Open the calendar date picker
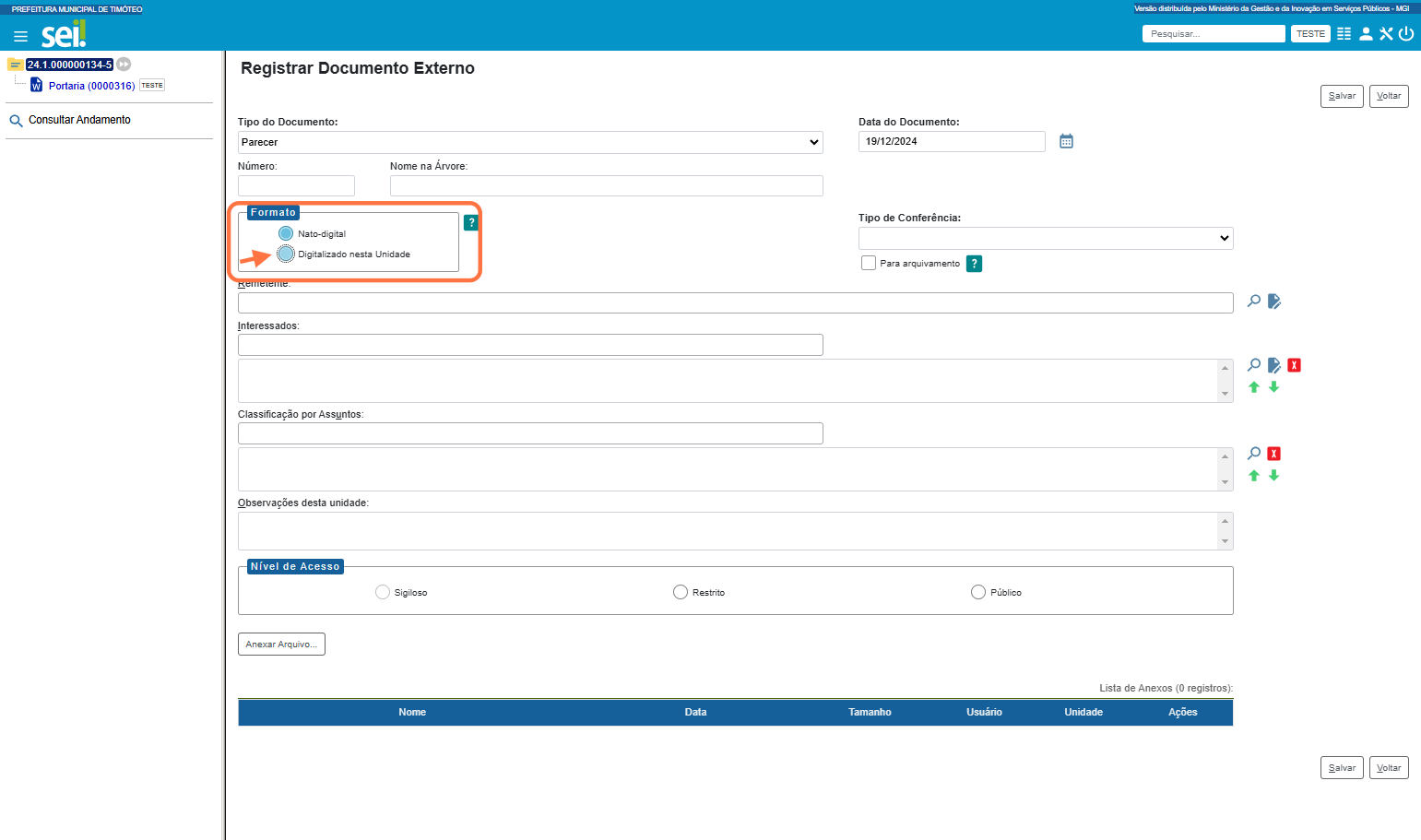This screenshot has height=840, width=1421. [x=1066, y=141]
